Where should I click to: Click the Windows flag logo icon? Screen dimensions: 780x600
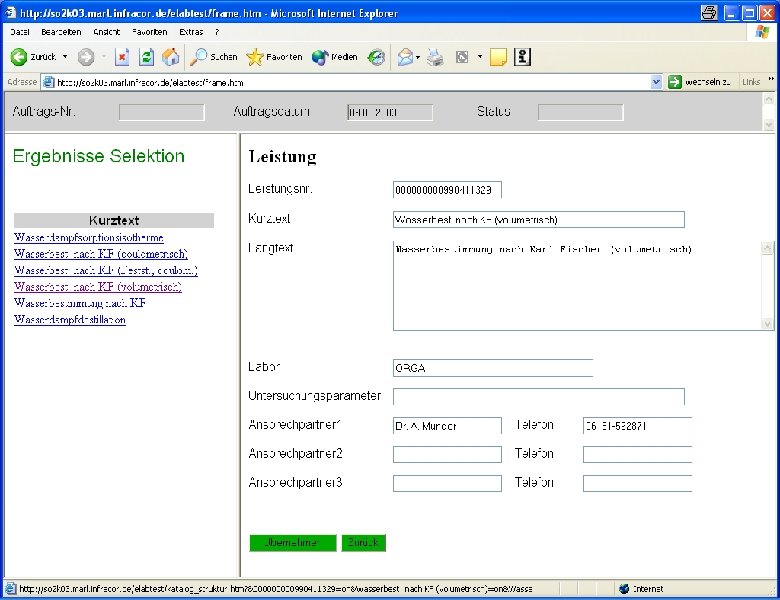click(x=763, y=32)
